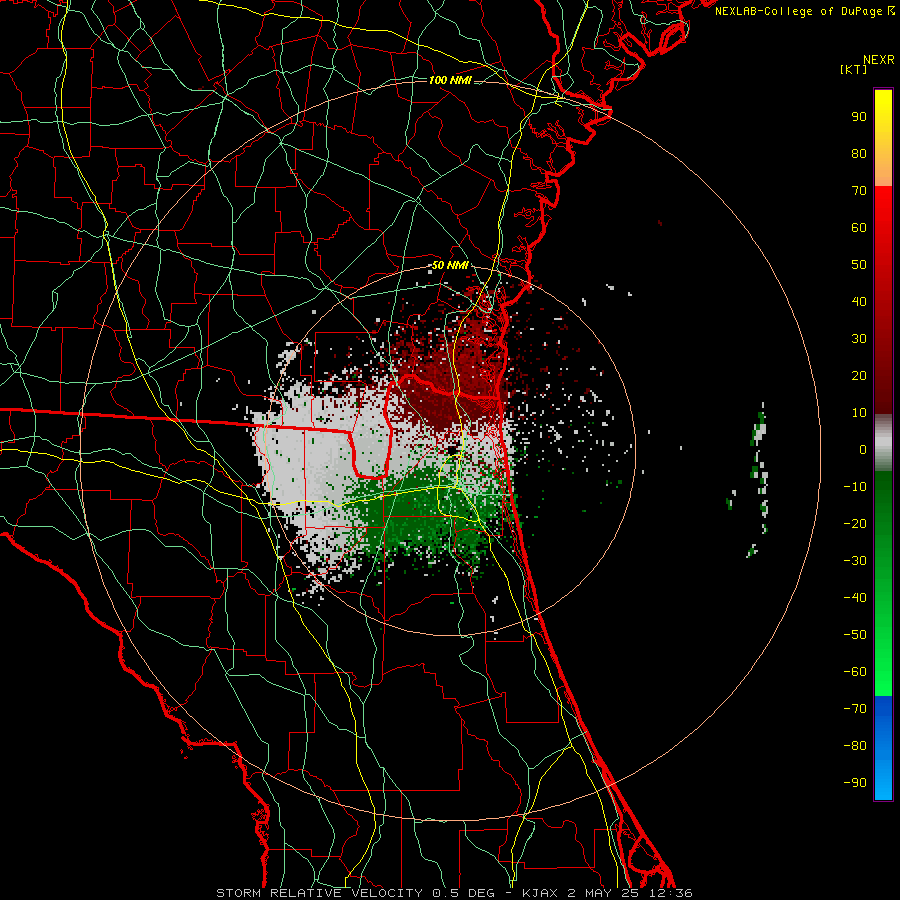Pick the 40 scale label
The width and height of the screenshot is (900, 900).
[x=859, y=301]
